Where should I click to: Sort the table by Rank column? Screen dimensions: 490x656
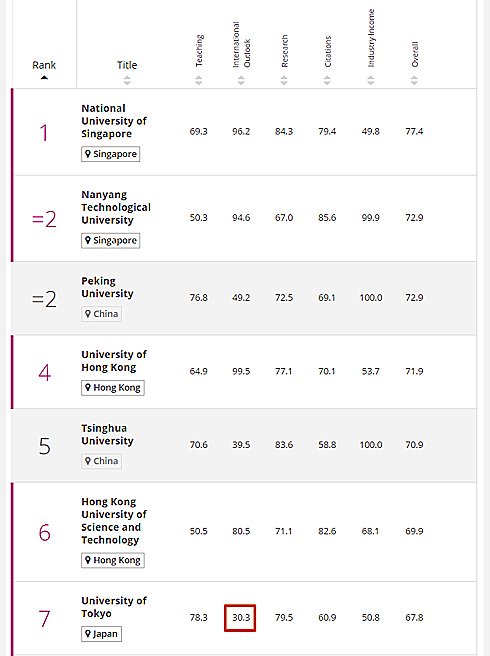pos(44,69)
